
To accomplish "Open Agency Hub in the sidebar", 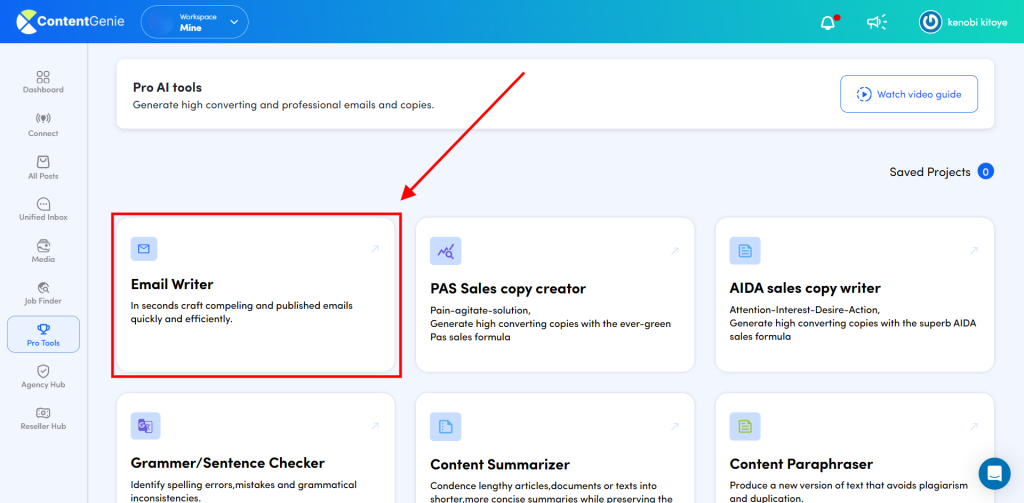I will [43, 377].
